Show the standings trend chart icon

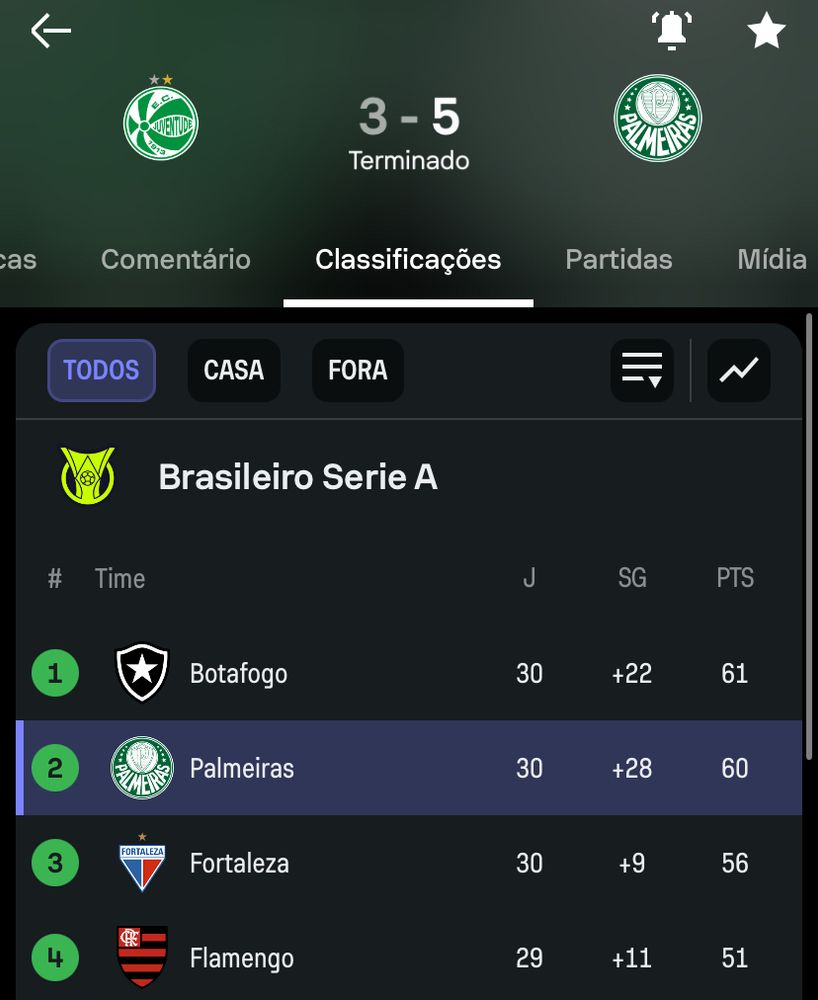click(738, 370)
